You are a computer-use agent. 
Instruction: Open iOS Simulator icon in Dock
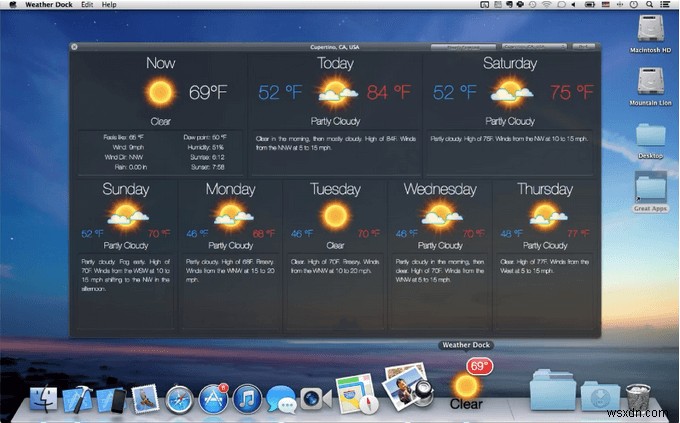click(111, 400)
